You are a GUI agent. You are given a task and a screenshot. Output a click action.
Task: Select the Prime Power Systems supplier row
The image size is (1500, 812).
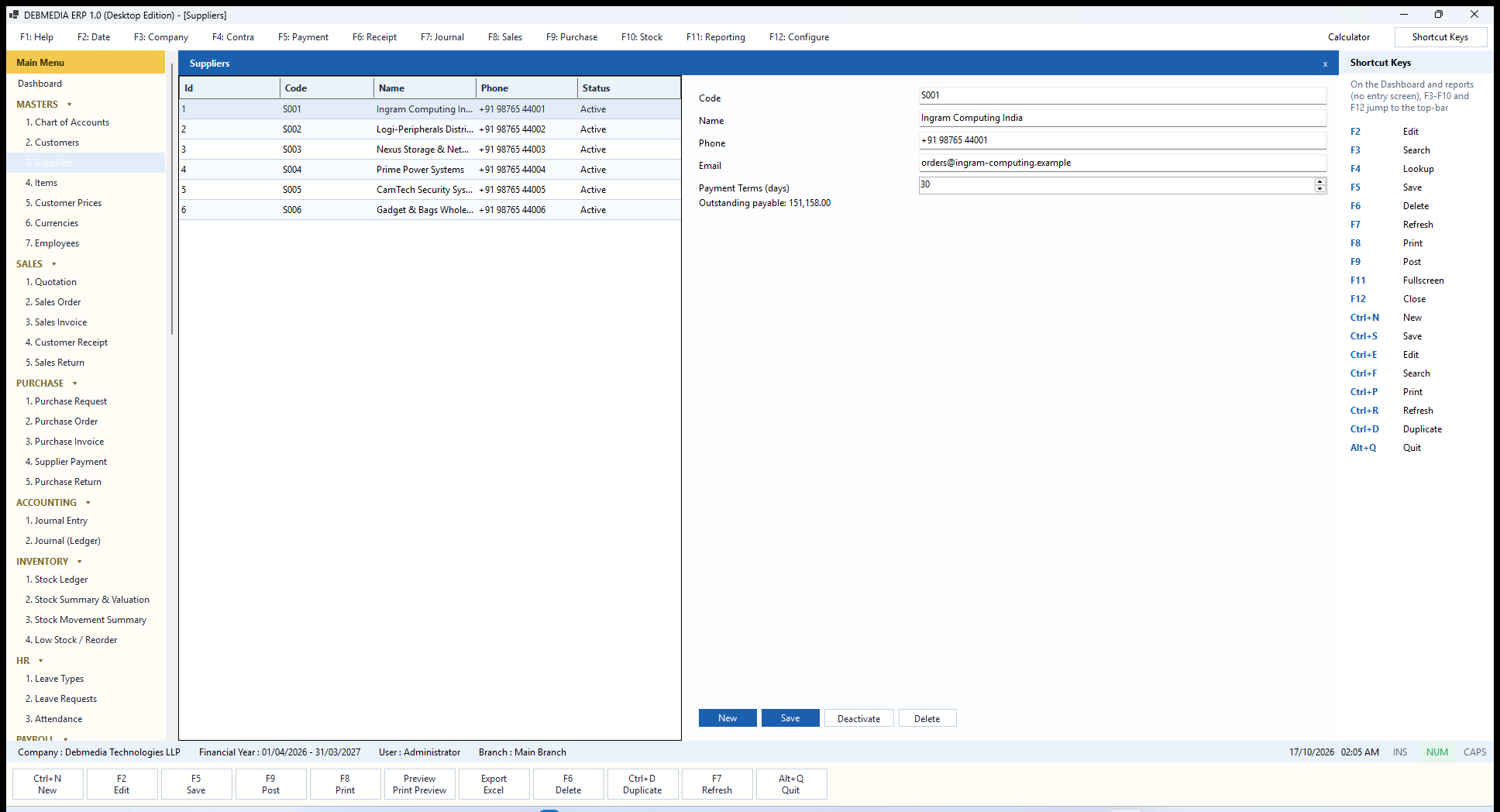[x=430, y=170]
